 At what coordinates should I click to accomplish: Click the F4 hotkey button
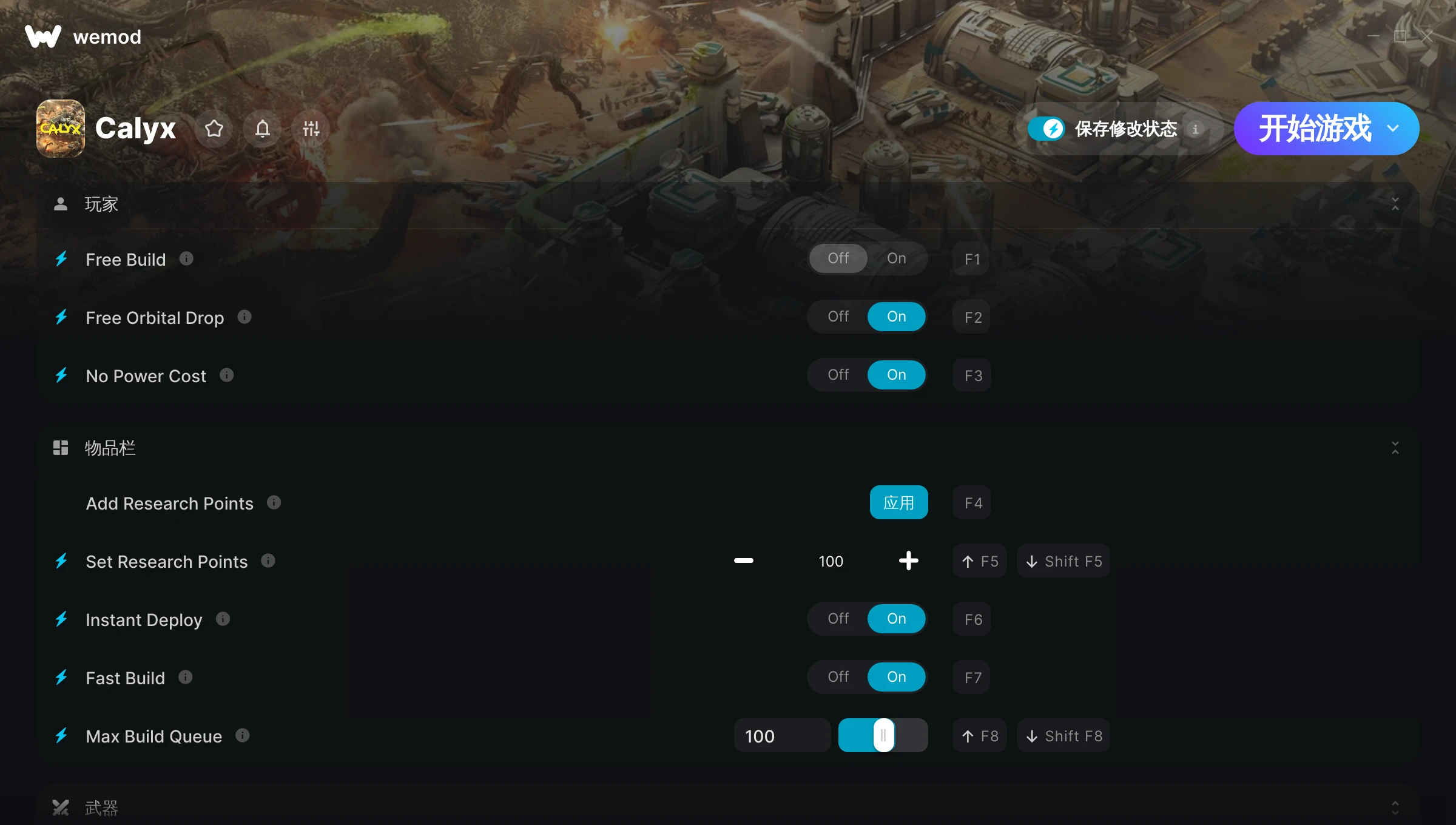tap(972, 502)
